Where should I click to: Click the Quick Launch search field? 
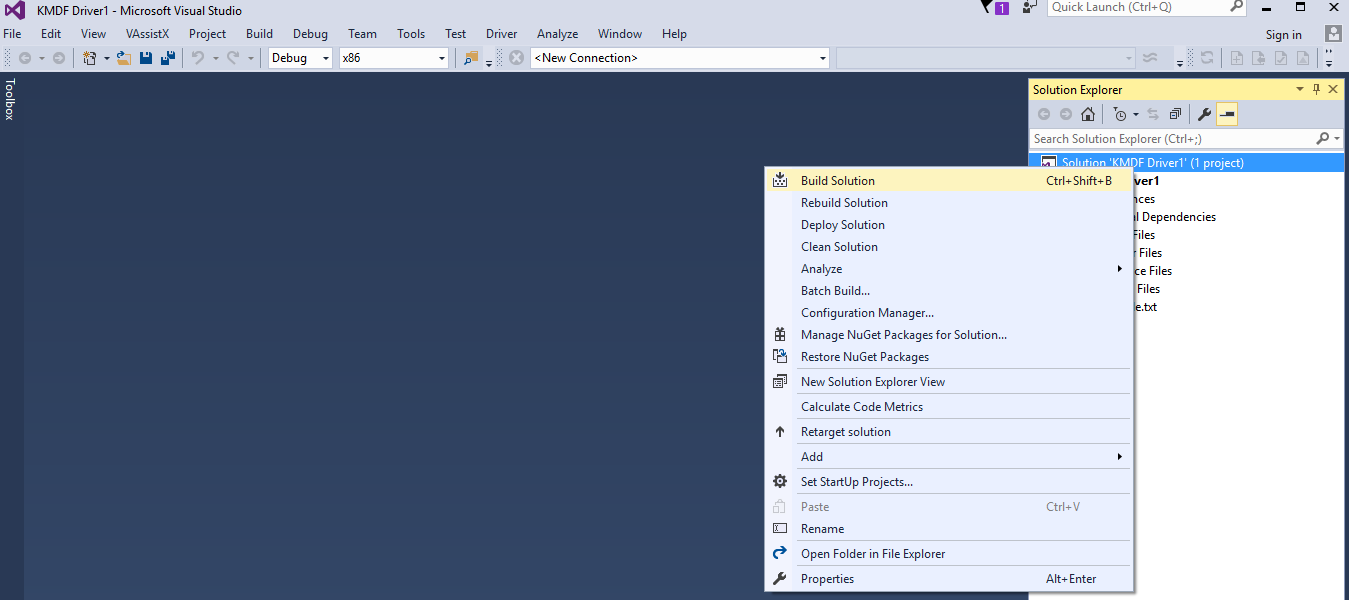click(1137, 7)
